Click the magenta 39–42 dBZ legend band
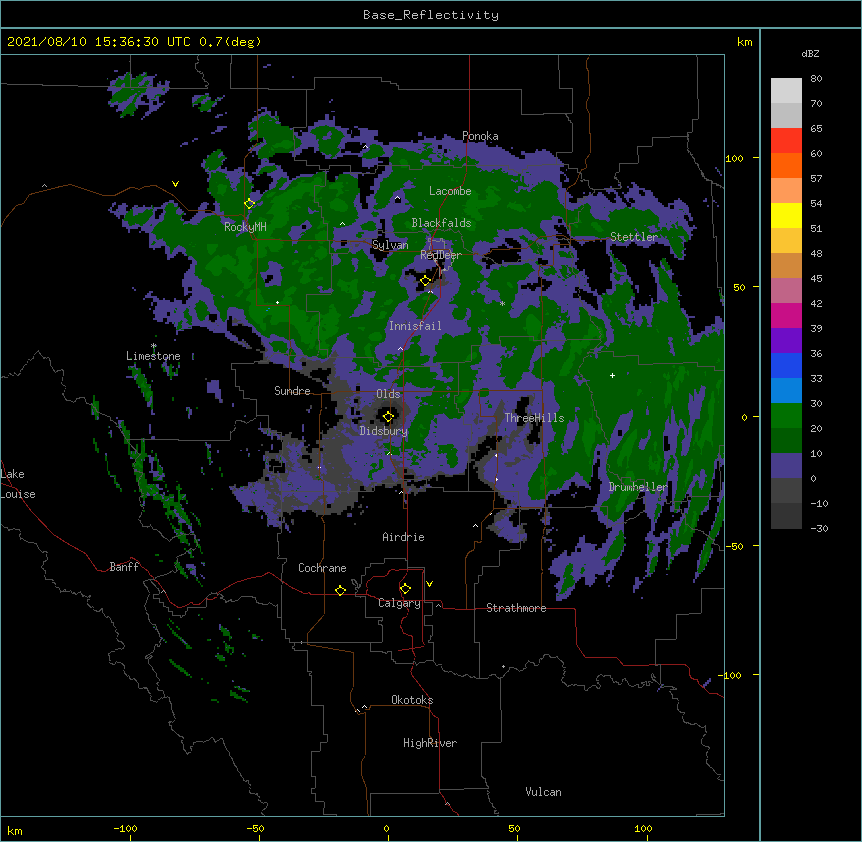This screenshot has height=842, width=862. pyautogui.click(x=786, y=315)
